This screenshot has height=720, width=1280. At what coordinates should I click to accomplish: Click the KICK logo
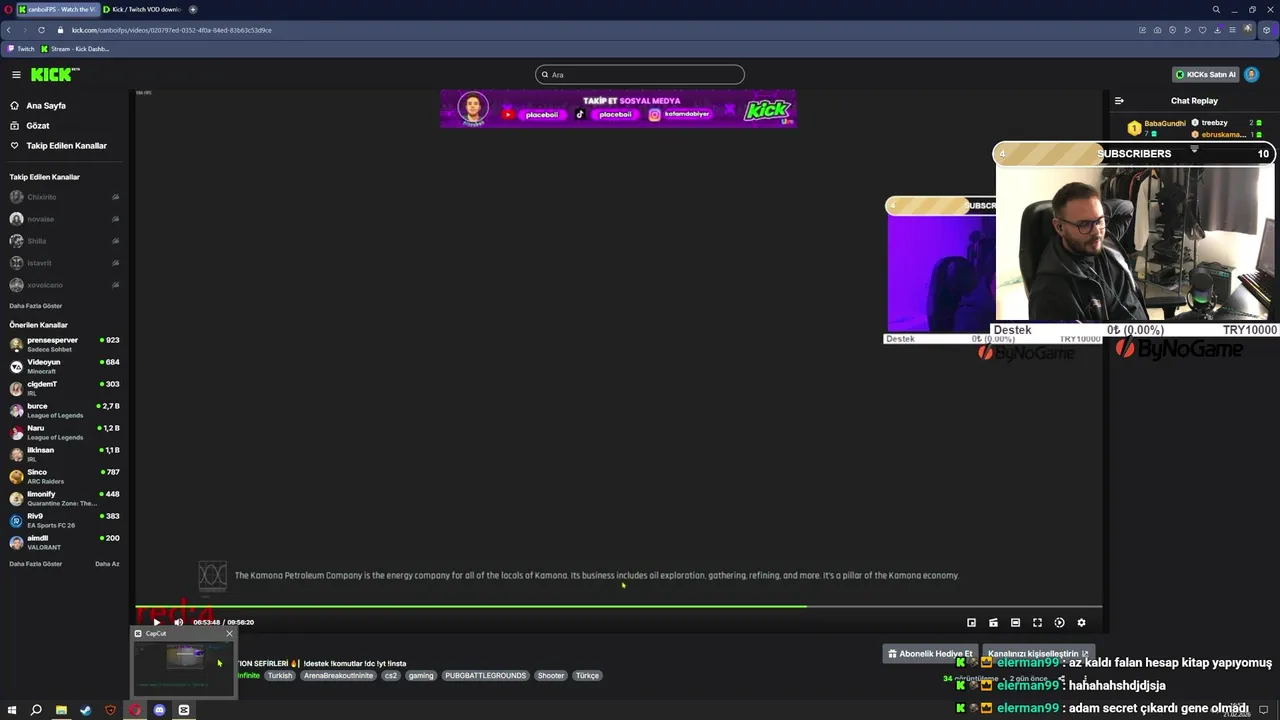tap(54, 75)
